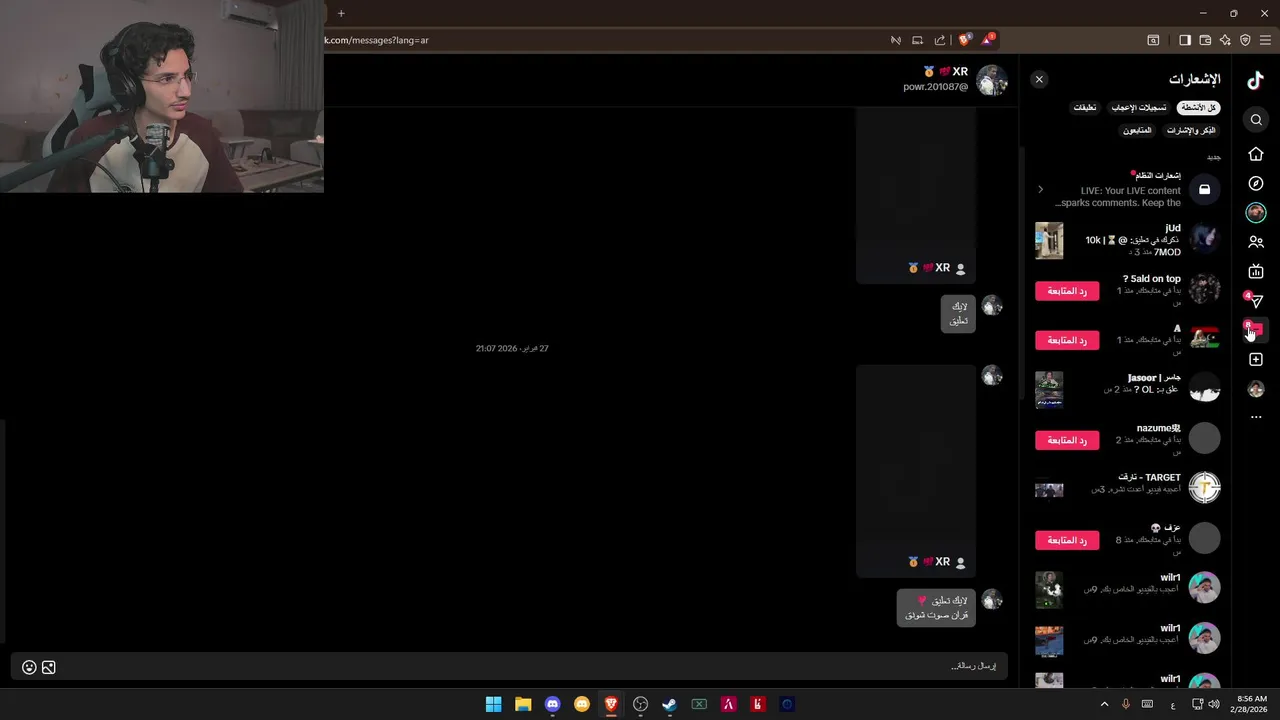Click the install app icon in address bar
1280x720 pixels.
point(917,40)
